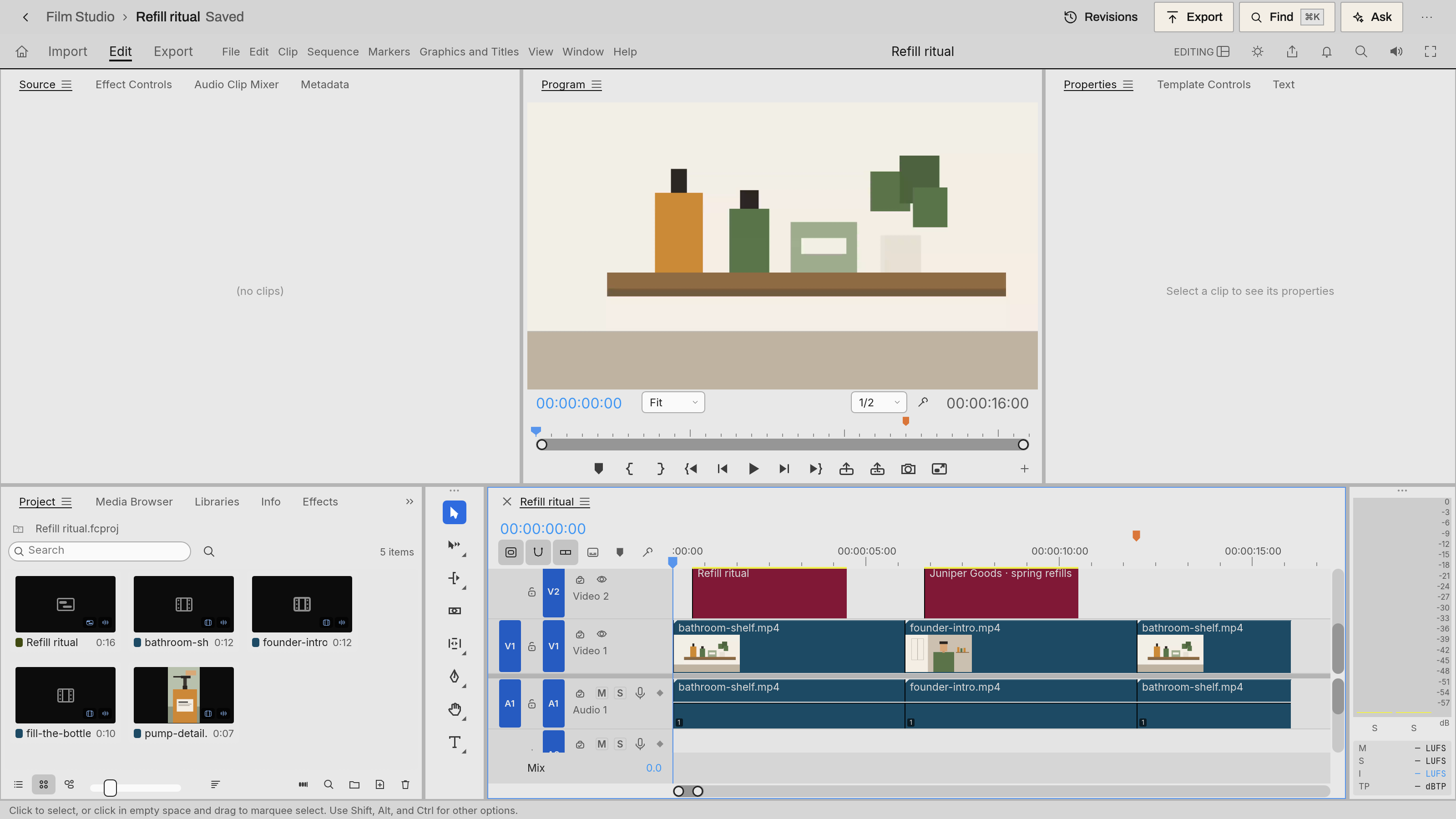Select the Track Select Forward tool
Screen dimensions: 1456x819
pos(454,546)
